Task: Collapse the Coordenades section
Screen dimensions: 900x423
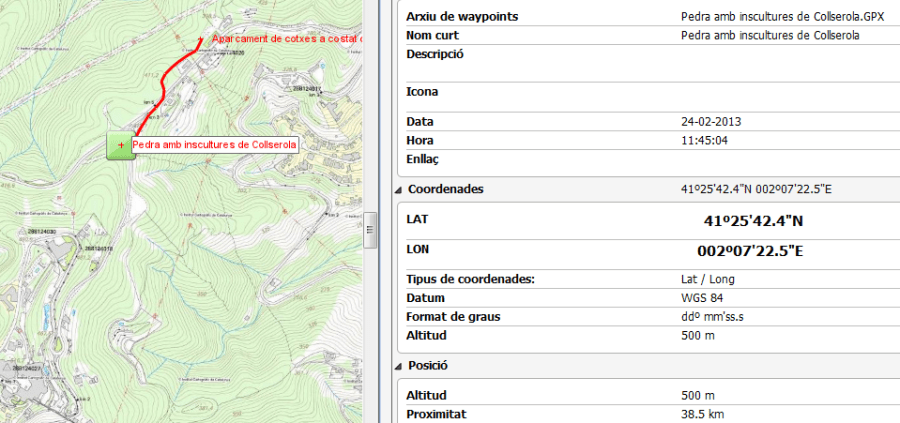Action: pos(399,189)
